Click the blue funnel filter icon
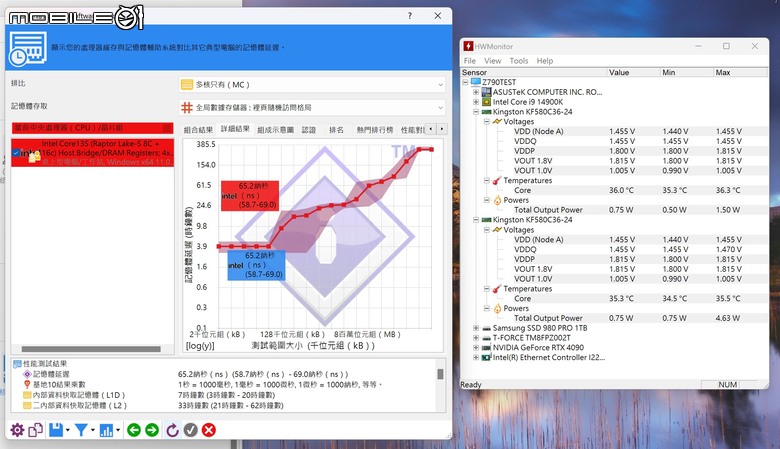 click(81, 430)
